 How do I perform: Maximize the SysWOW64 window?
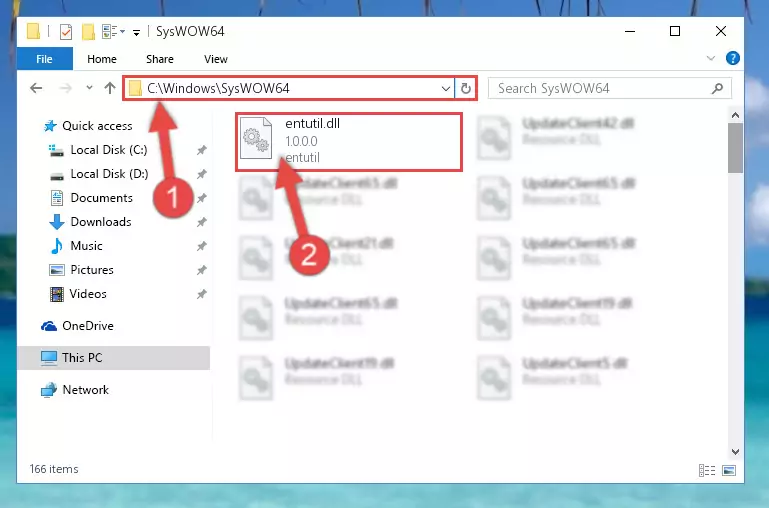point(675,31)
